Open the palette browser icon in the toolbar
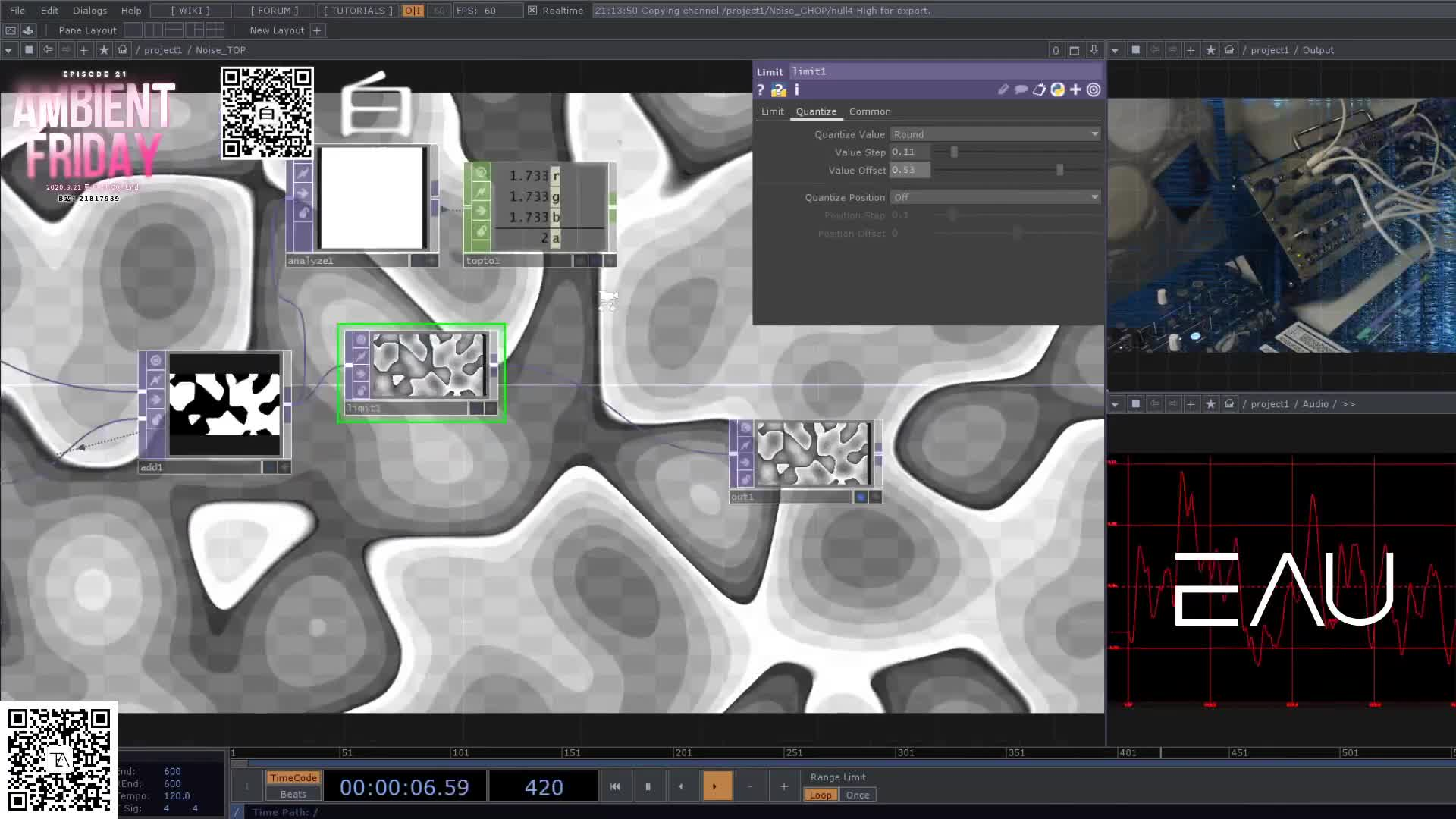The image size is (1456, 819). [x=28, y=30]
